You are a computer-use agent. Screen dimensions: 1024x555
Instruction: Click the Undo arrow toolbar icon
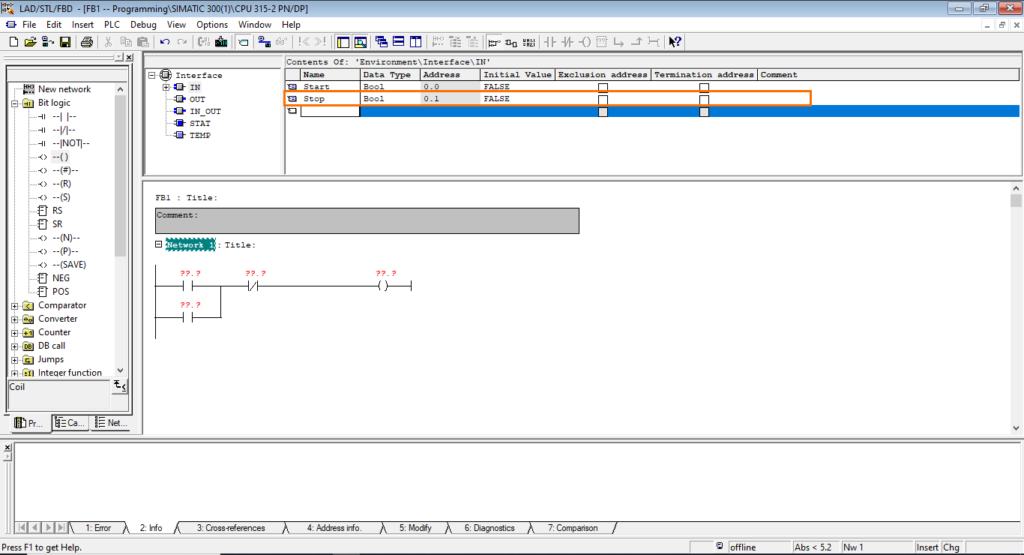tap(165, 42)
